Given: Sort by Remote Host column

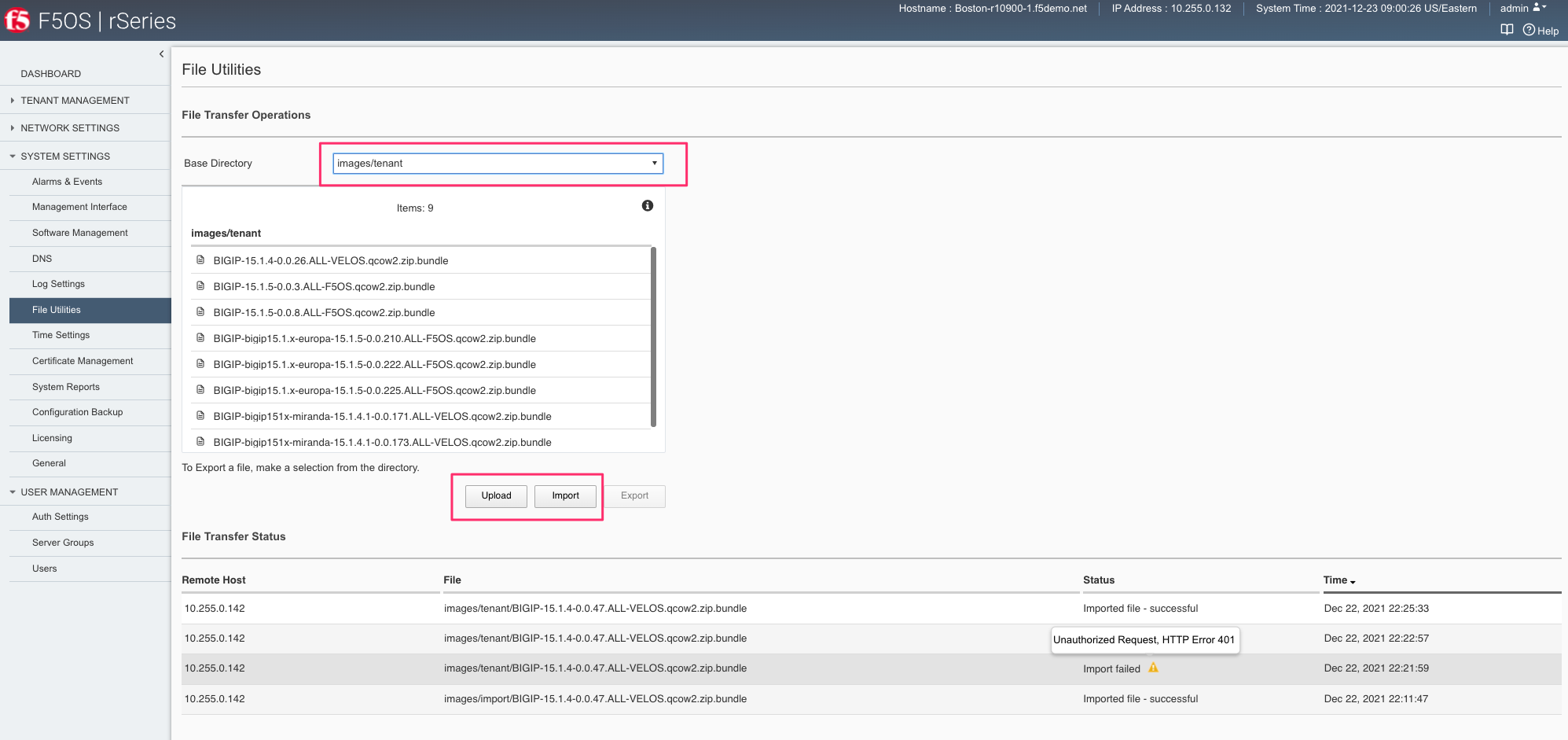Looking at the screenshot, I should click(x=214, y=580).
